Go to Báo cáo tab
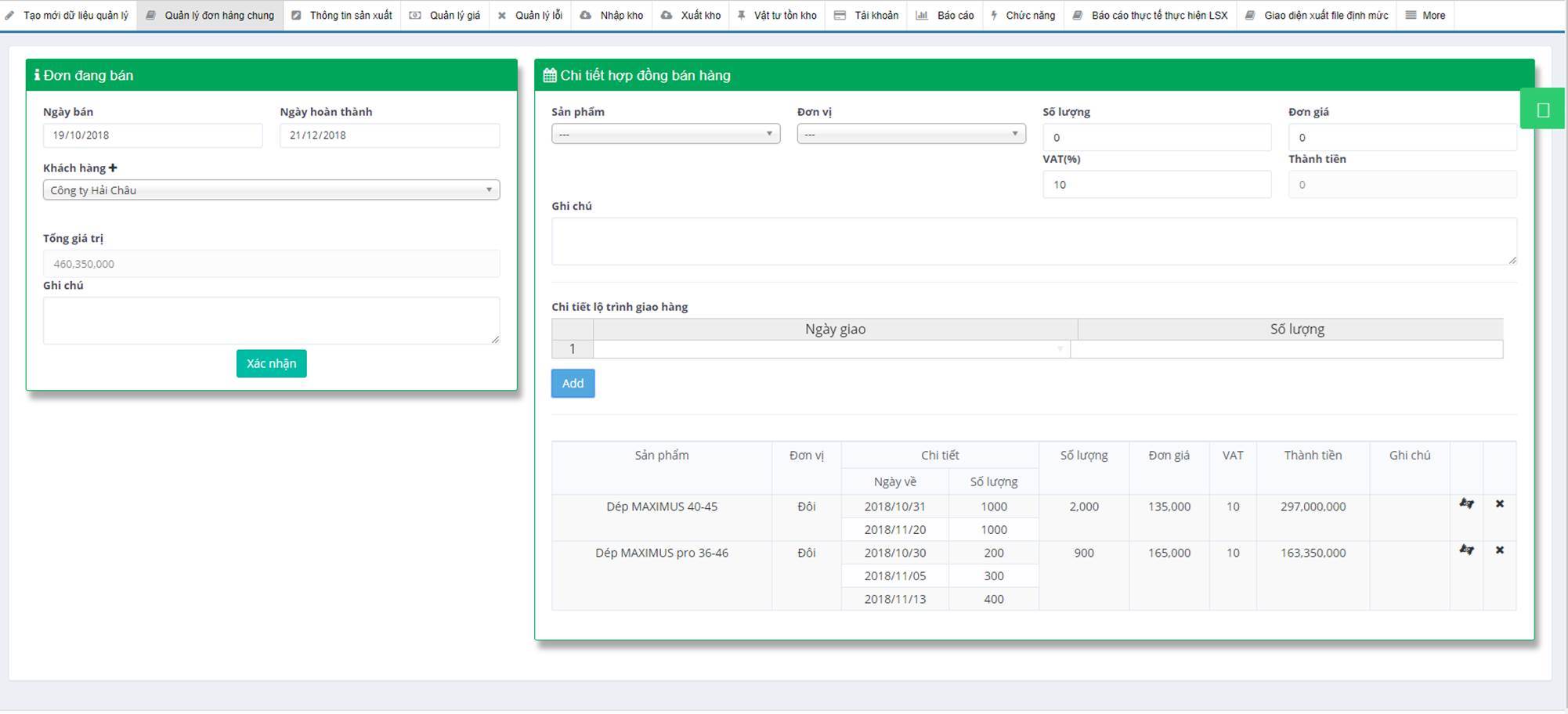The width and height of the screenshot is (1568, 714). coord(945,15)
